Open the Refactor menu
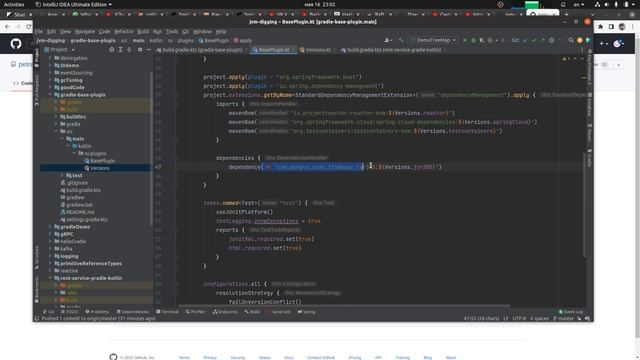Screen dimensions: 640x360 click(124, 31)
